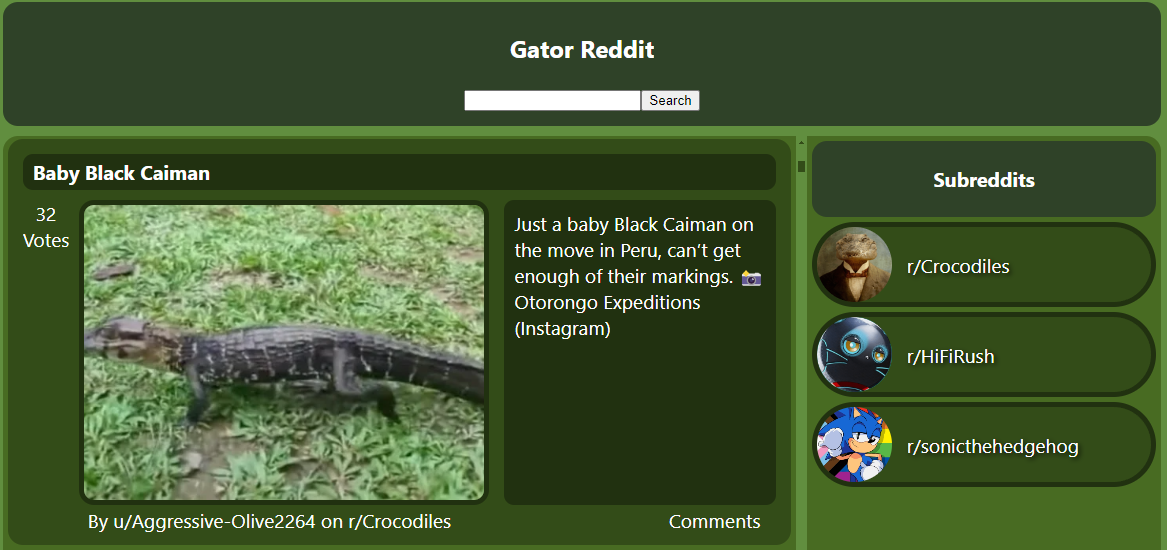The image size is (1167, 550).
Task: Focus the search text field
Action: tap(552, 100)
